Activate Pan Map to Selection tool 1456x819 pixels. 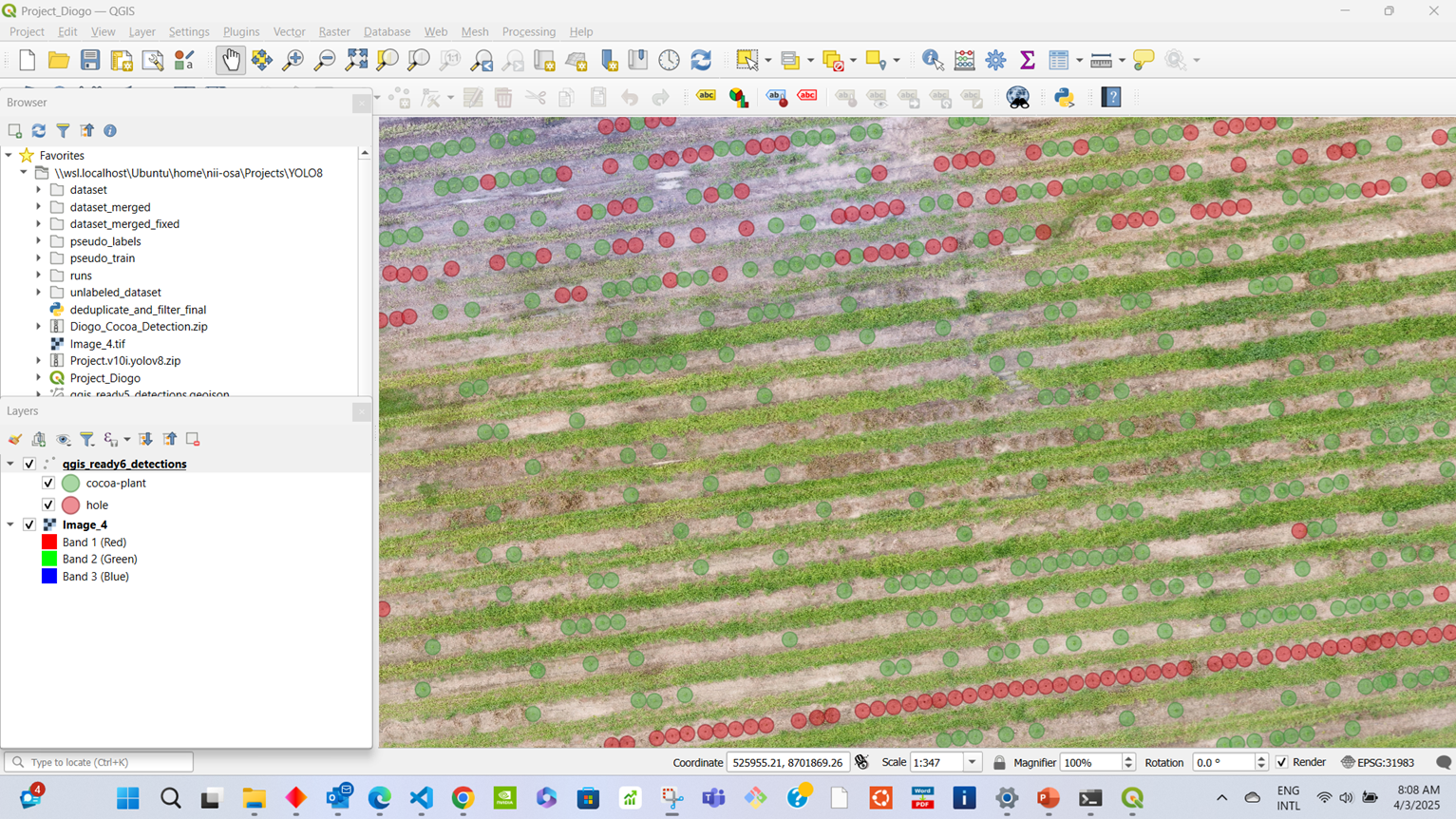click(262, 60)
